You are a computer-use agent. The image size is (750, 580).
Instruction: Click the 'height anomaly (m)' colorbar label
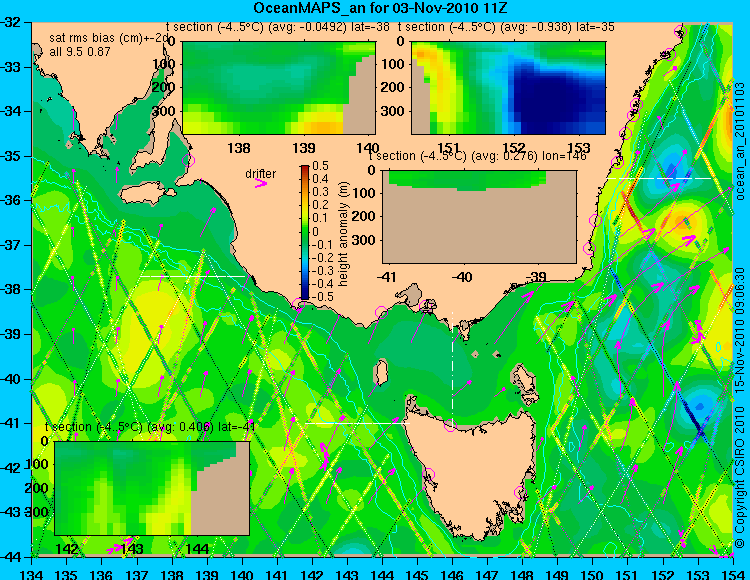click(x=344, y=234)
